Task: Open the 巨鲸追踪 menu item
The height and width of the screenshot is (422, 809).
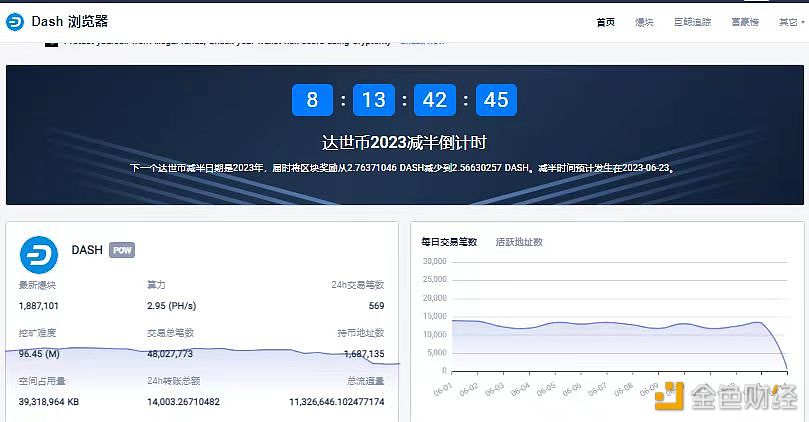Action: (x=692, y=22)
